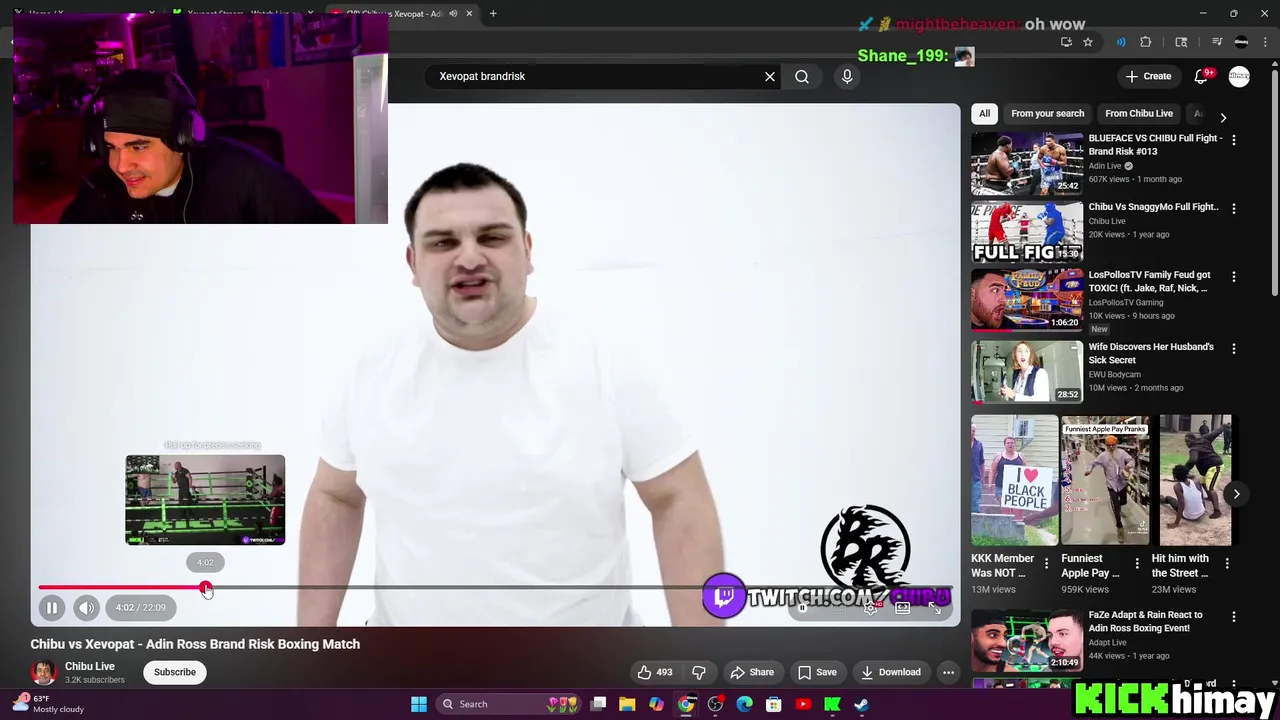Open options for Funniest Apple Pay short
This screenshot has height=720, width=1280.
[1137, 563]
